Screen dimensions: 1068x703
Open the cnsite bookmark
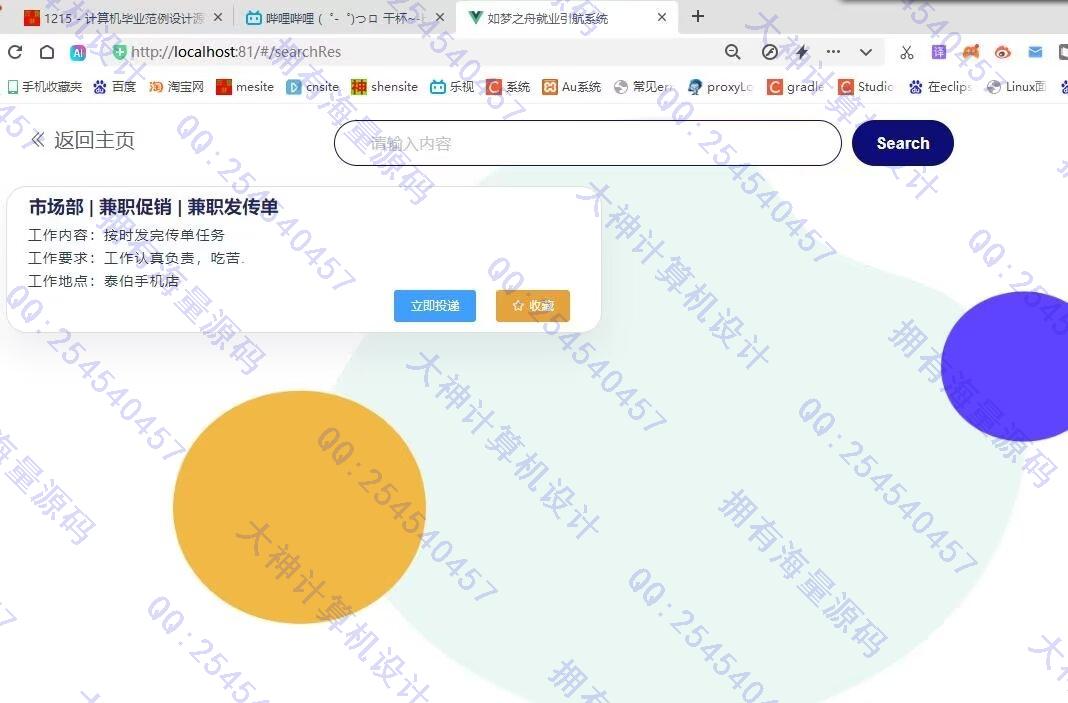(313, 87)
